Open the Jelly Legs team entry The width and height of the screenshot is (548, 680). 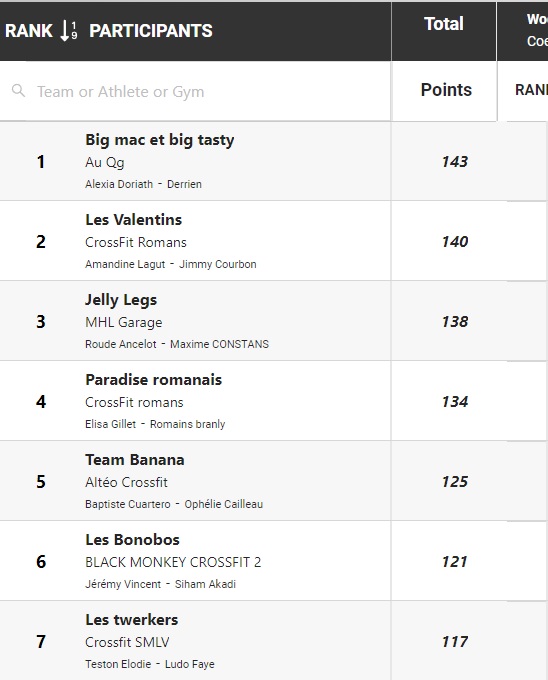(121, 300)
